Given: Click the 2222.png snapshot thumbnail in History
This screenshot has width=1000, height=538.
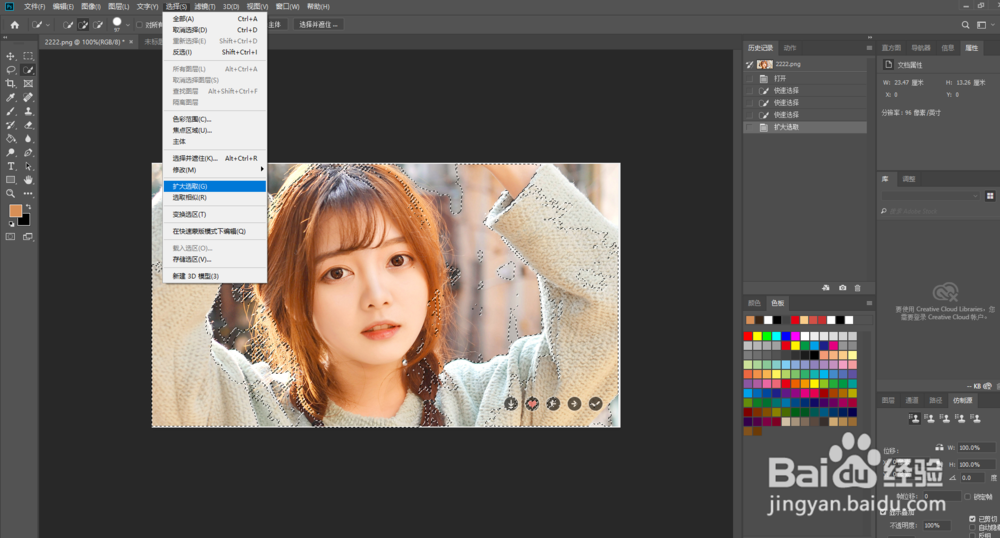Looking at the screenshot, I should point(764,63).
